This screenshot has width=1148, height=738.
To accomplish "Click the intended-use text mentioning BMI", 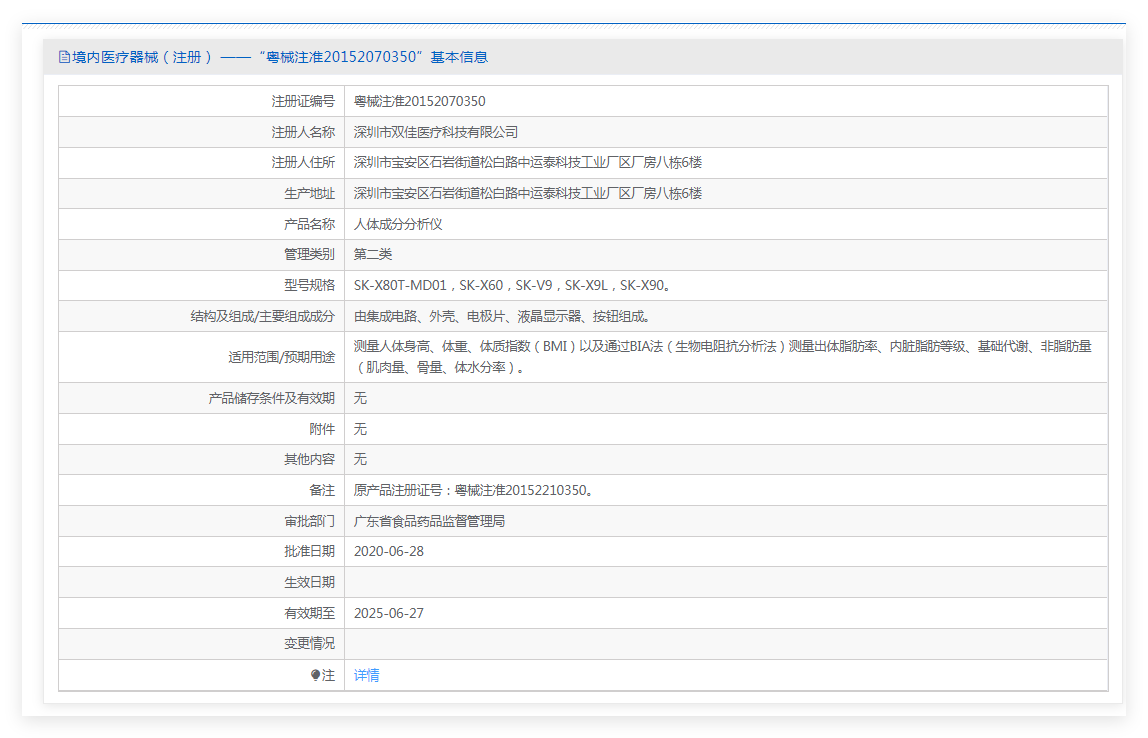I will tap(723, 357).
